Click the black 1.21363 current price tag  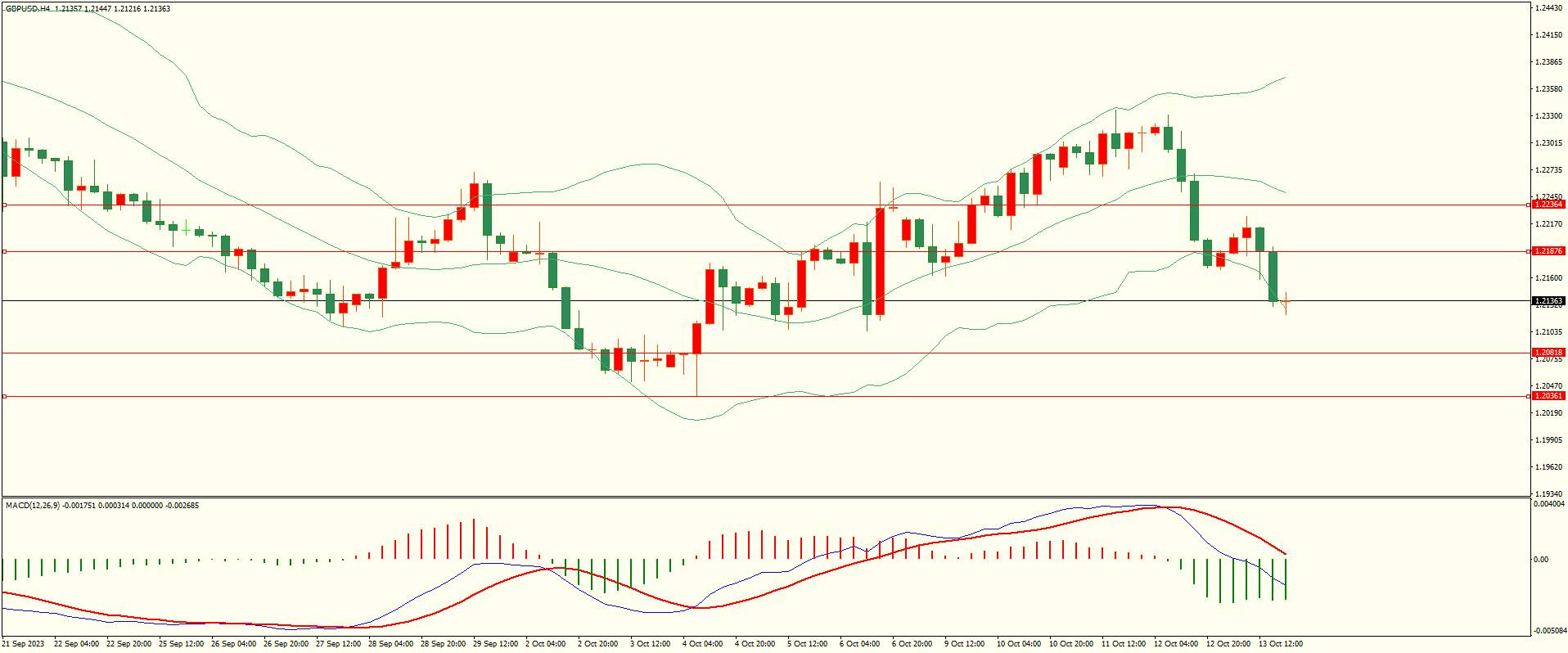coord(1548,301)
